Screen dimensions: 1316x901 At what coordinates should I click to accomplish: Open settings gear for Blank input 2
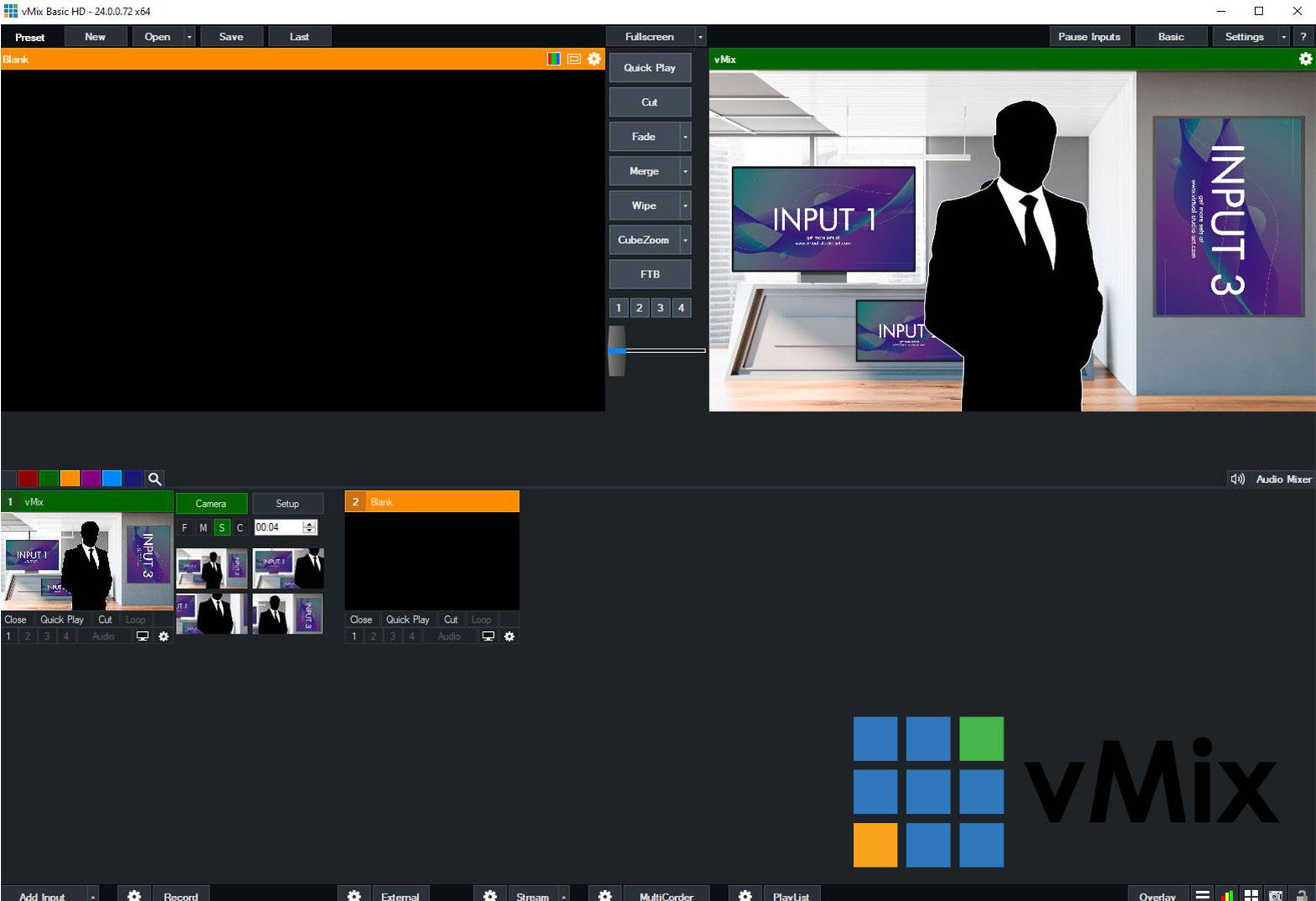509,636
